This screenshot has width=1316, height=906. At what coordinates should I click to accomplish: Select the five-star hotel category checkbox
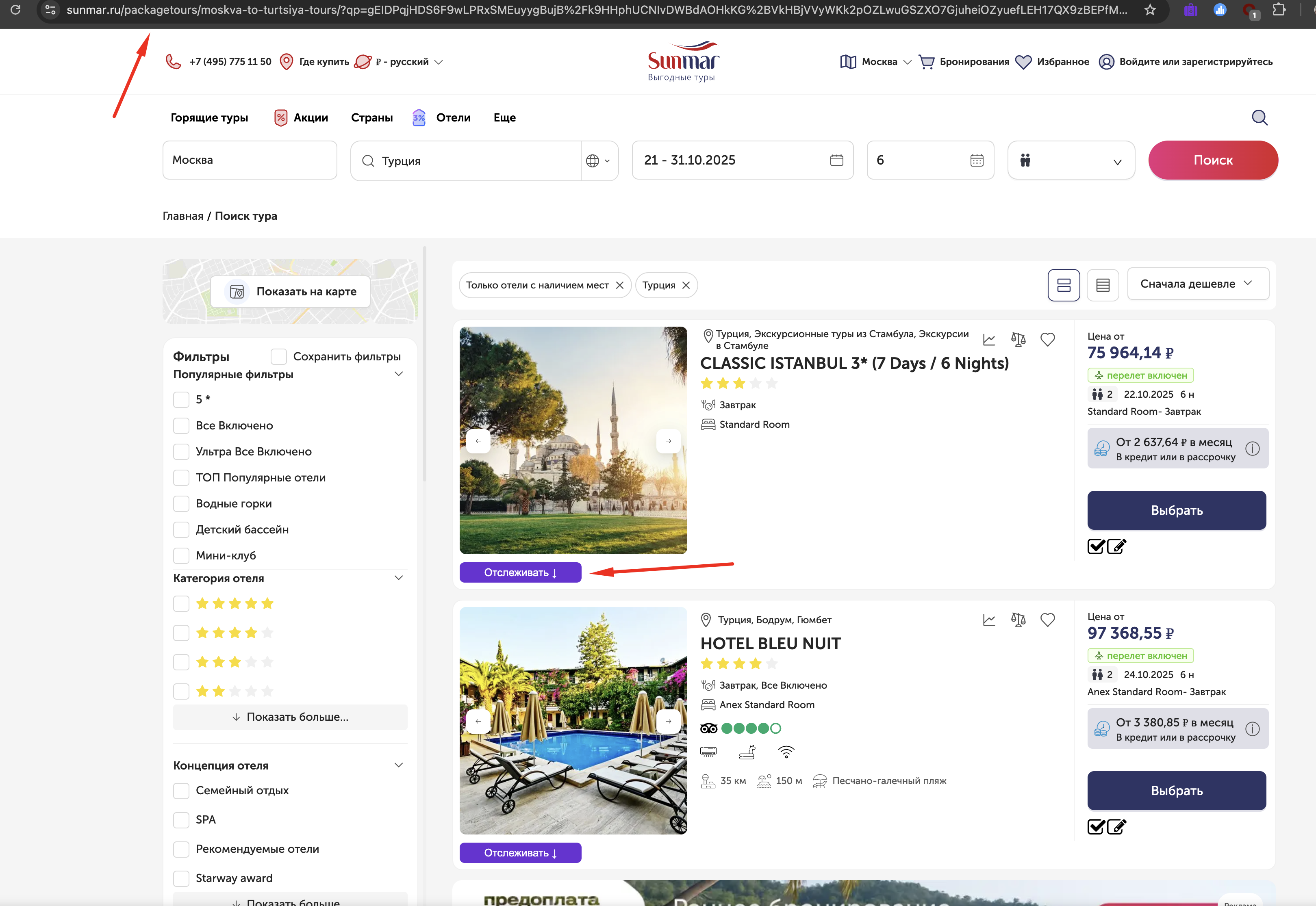pyautogui.click(x=182, y=603)
